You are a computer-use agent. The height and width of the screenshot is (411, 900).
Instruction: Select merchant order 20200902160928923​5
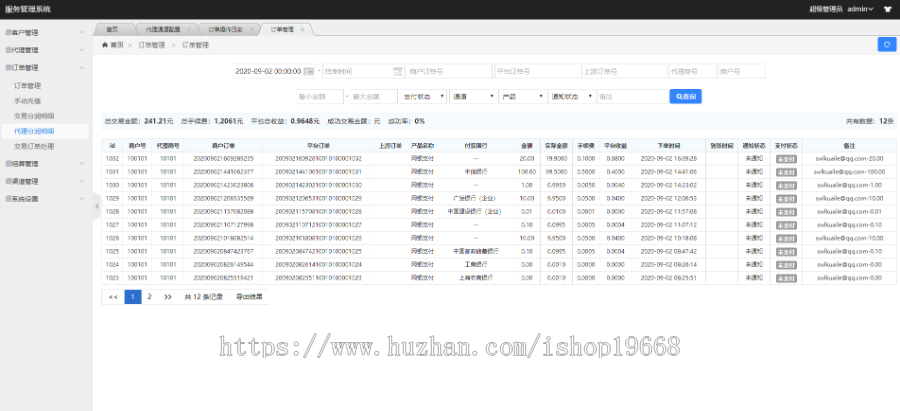tap(224, 158)
